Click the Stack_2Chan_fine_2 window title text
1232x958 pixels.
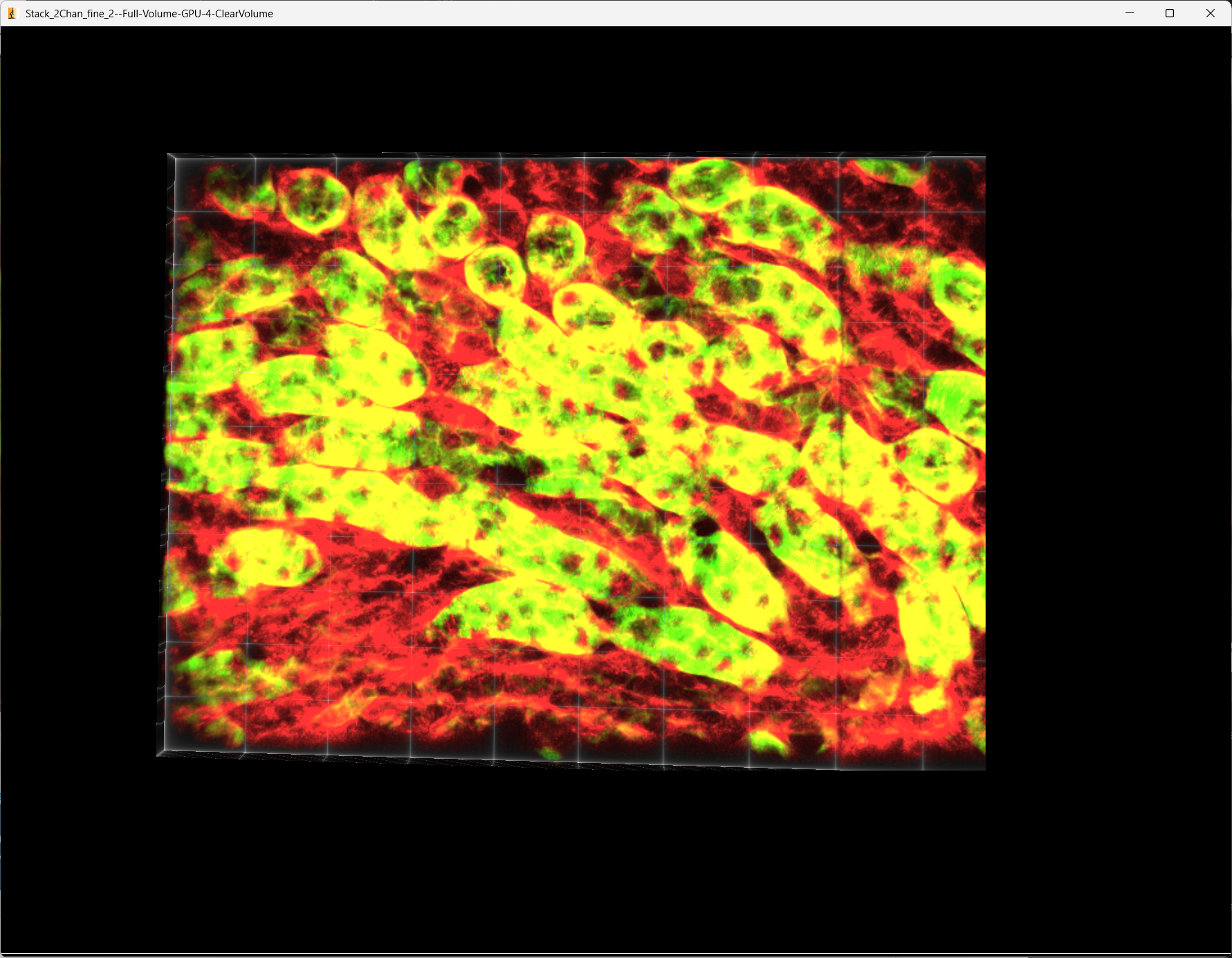(149, 14)
